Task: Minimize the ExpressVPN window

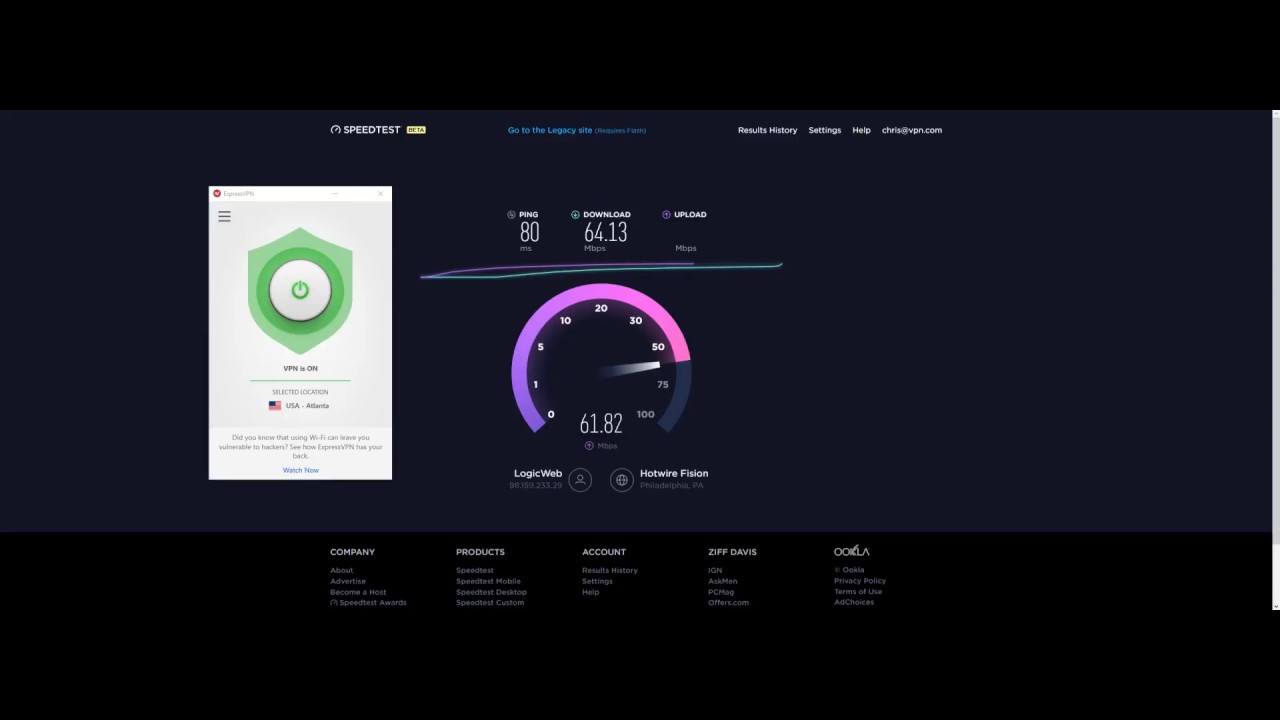Action: point(335,193)
